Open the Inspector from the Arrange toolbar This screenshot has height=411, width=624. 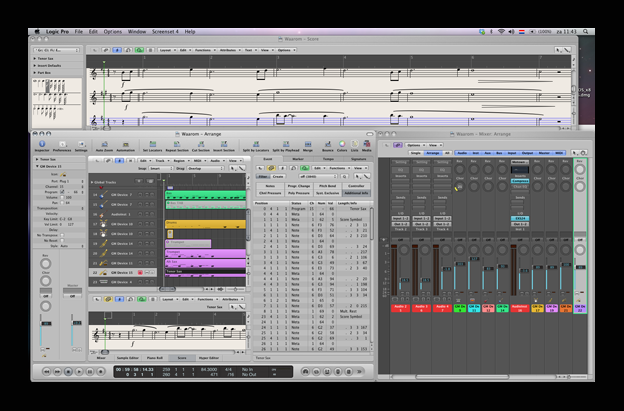[42, 144]
